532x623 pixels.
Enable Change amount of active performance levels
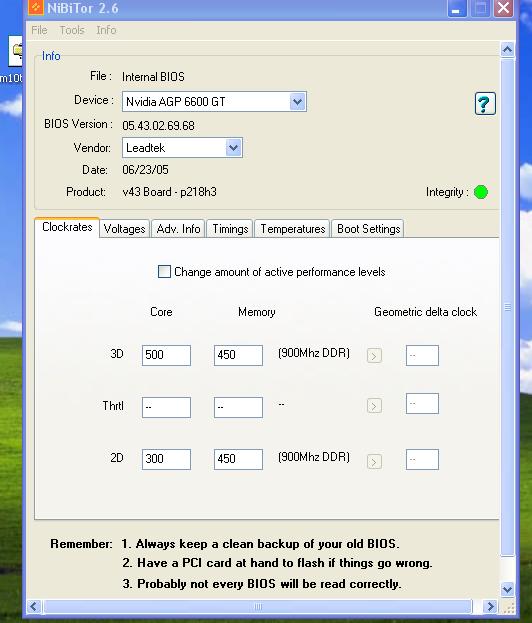click(164, 272)
